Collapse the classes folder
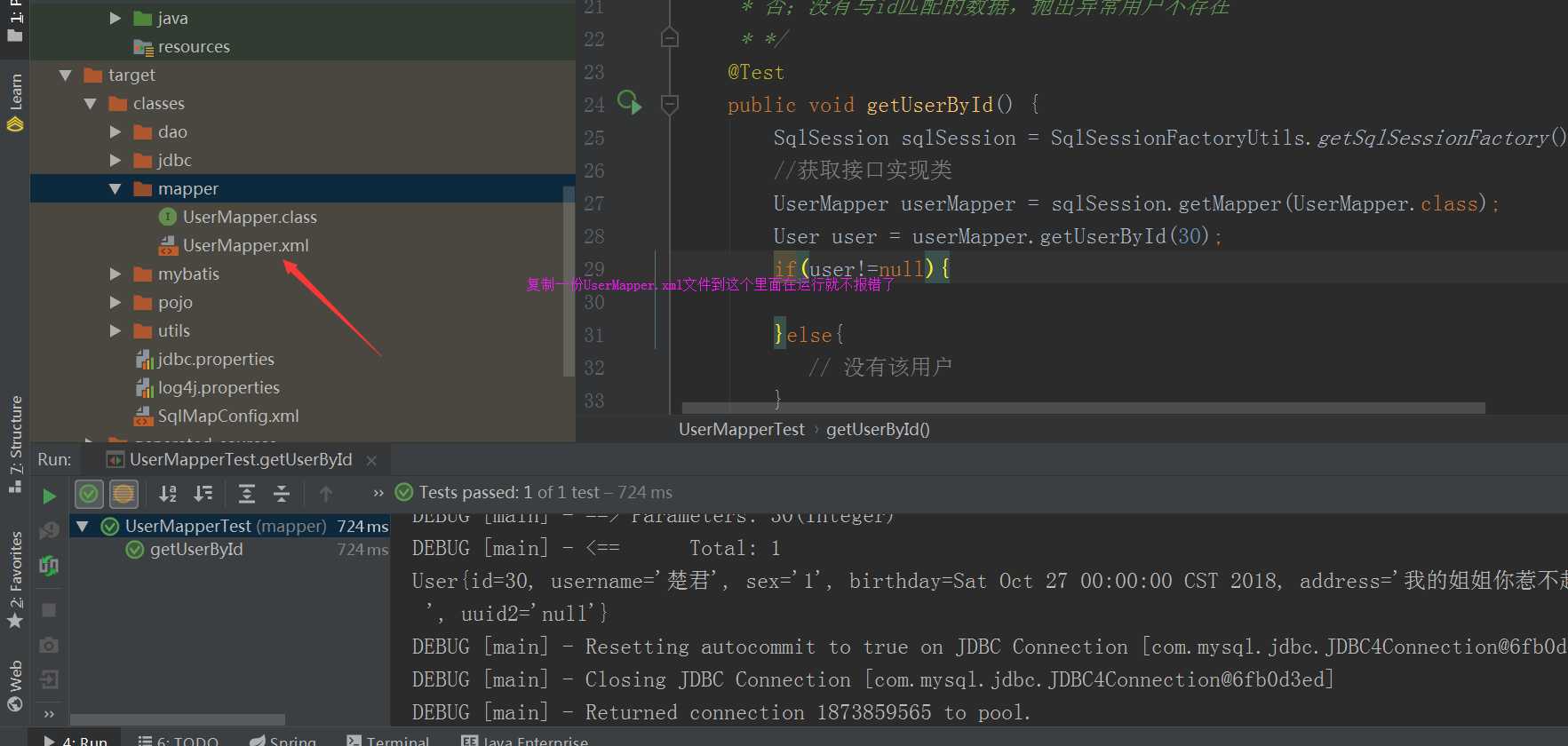1568x746 pixels. coord(90,104)
